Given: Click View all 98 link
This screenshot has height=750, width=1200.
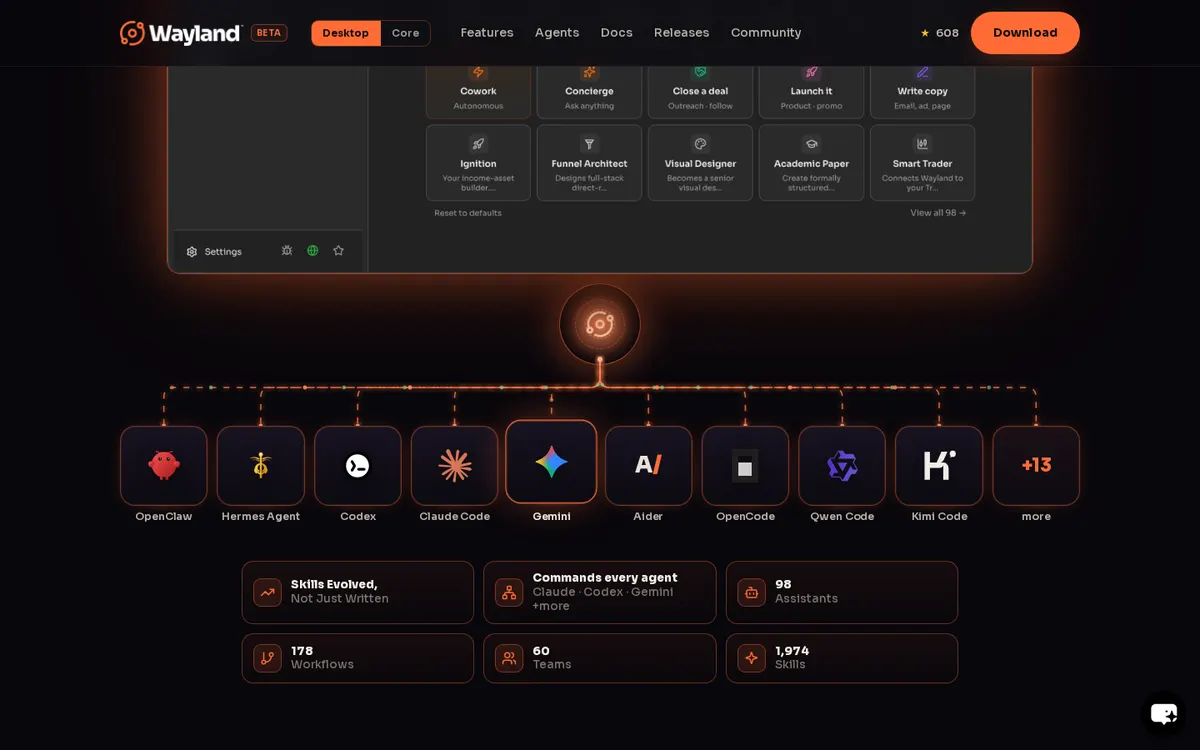Looking at the screenshot, I should pyautogui.click(x=938, y=213).
